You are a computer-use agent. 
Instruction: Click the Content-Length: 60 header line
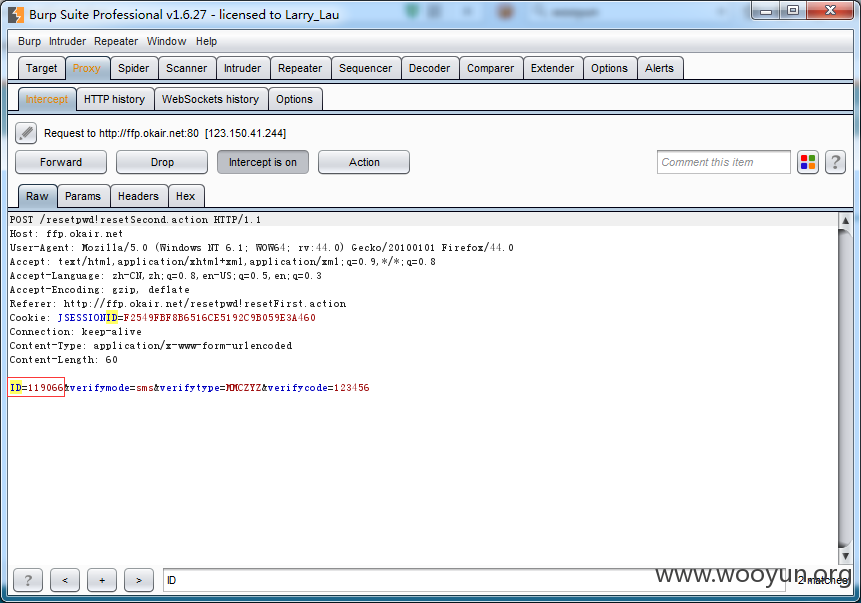tap(64, 360)
